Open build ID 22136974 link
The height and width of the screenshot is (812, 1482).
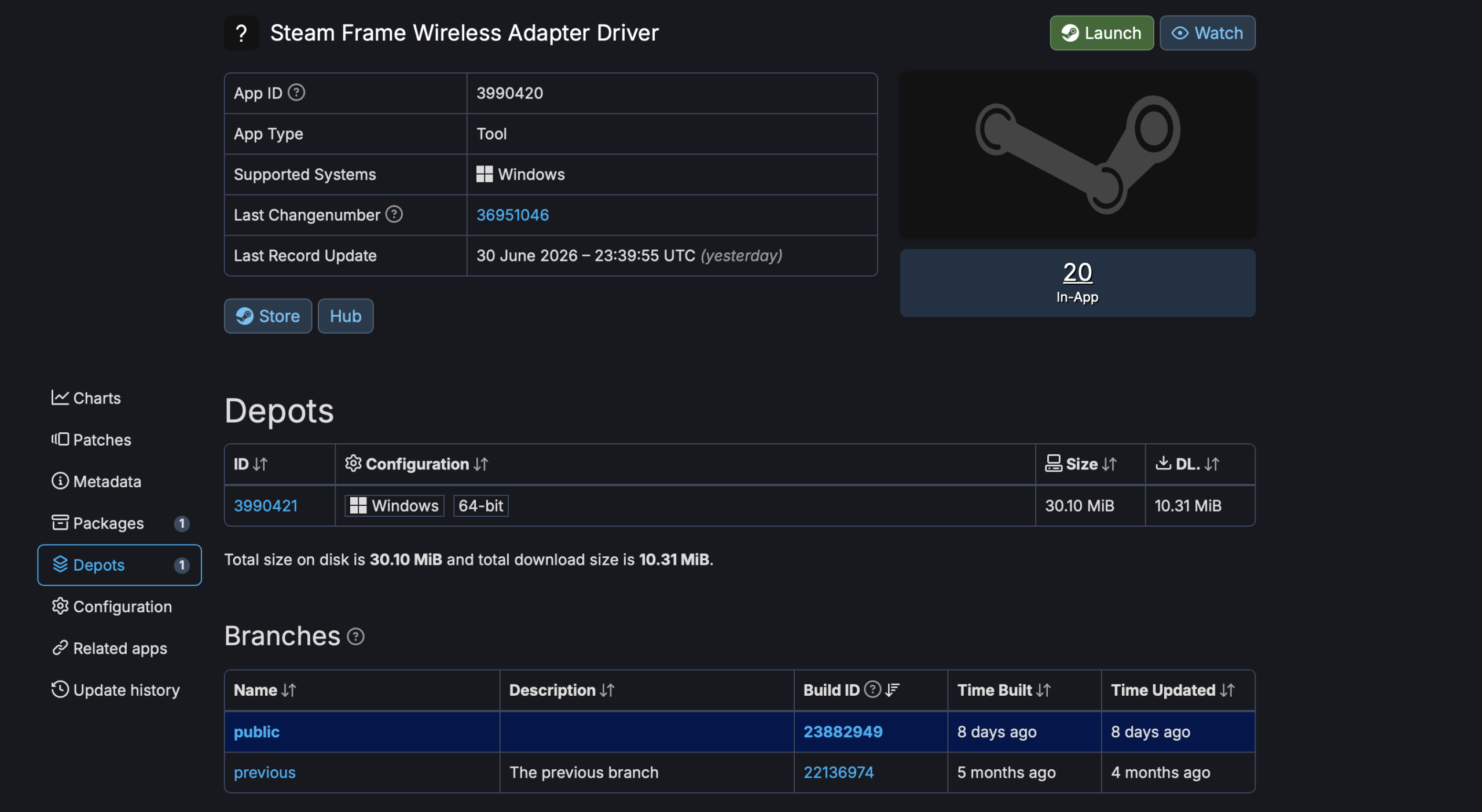[839, 773]
